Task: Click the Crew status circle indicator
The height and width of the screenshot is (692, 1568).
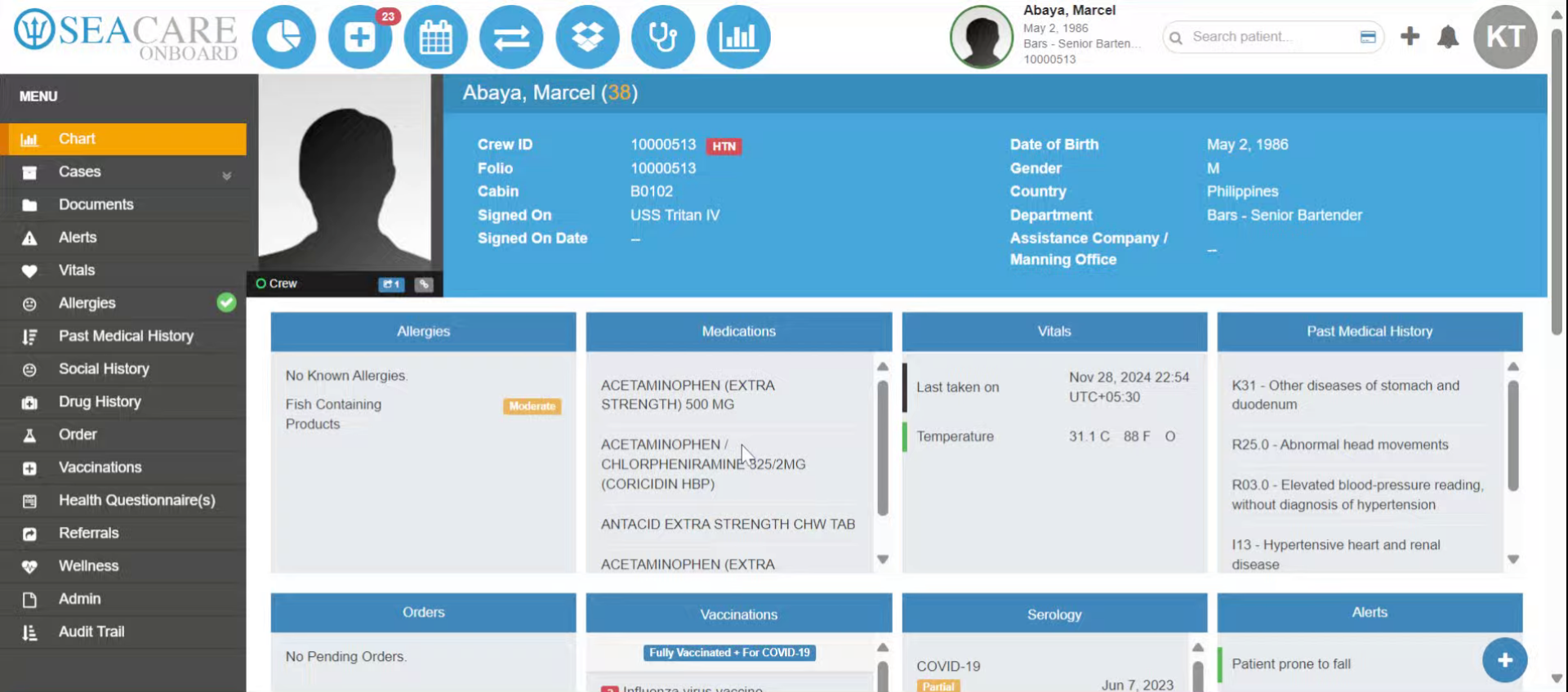Action: [x=261, y=283]
